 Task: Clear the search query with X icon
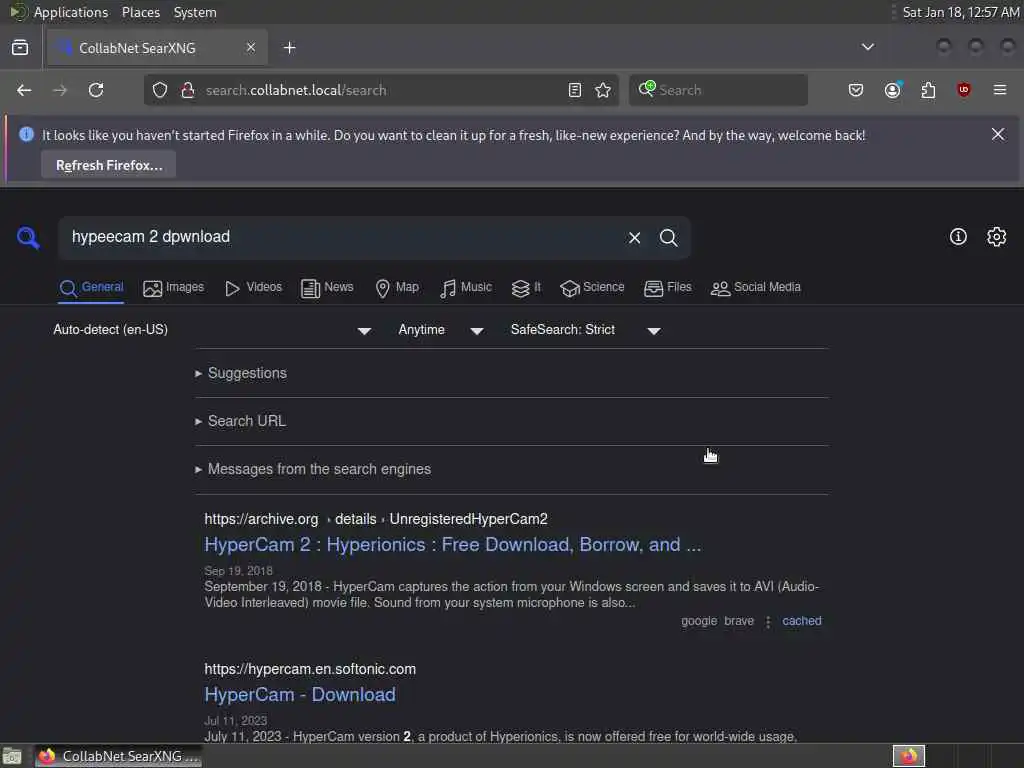634,238
